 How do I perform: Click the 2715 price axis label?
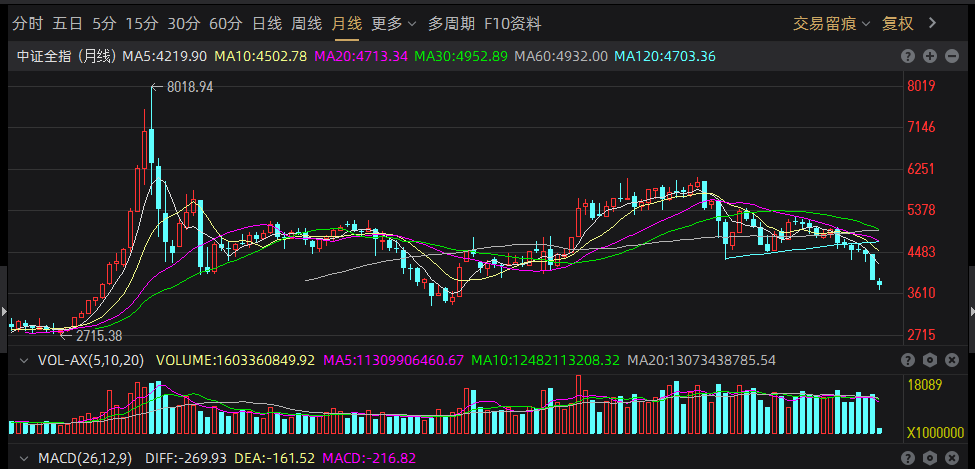[x=923, y=335]
